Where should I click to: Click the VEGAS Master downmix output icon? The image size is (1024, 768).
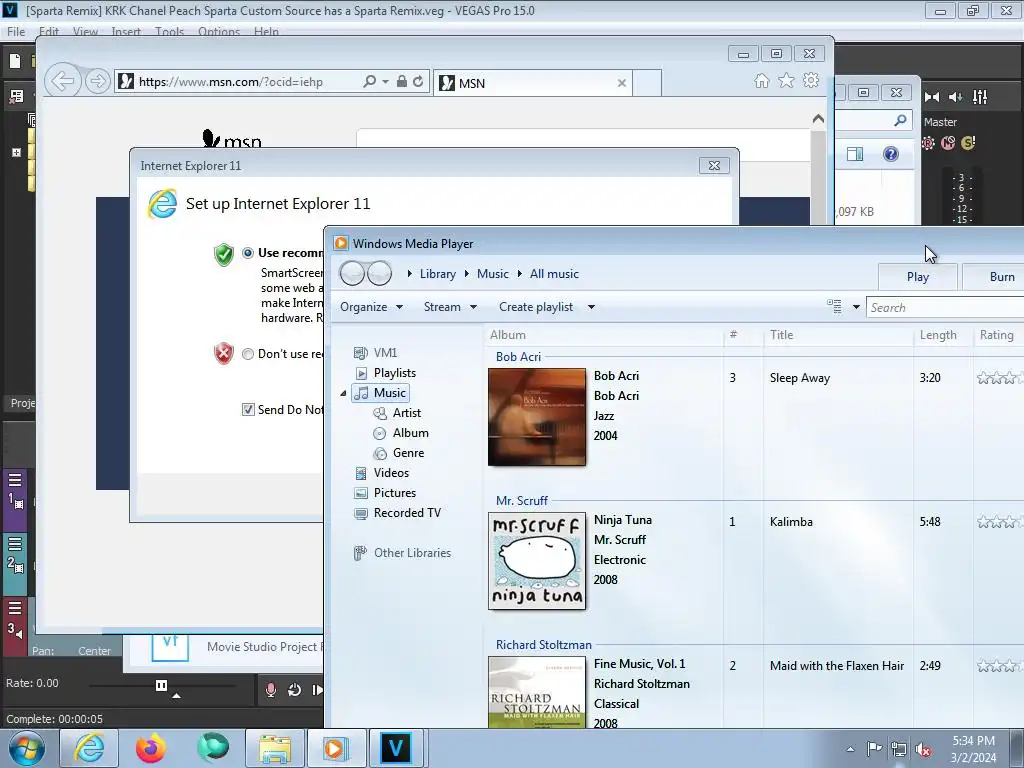[932, 97]
